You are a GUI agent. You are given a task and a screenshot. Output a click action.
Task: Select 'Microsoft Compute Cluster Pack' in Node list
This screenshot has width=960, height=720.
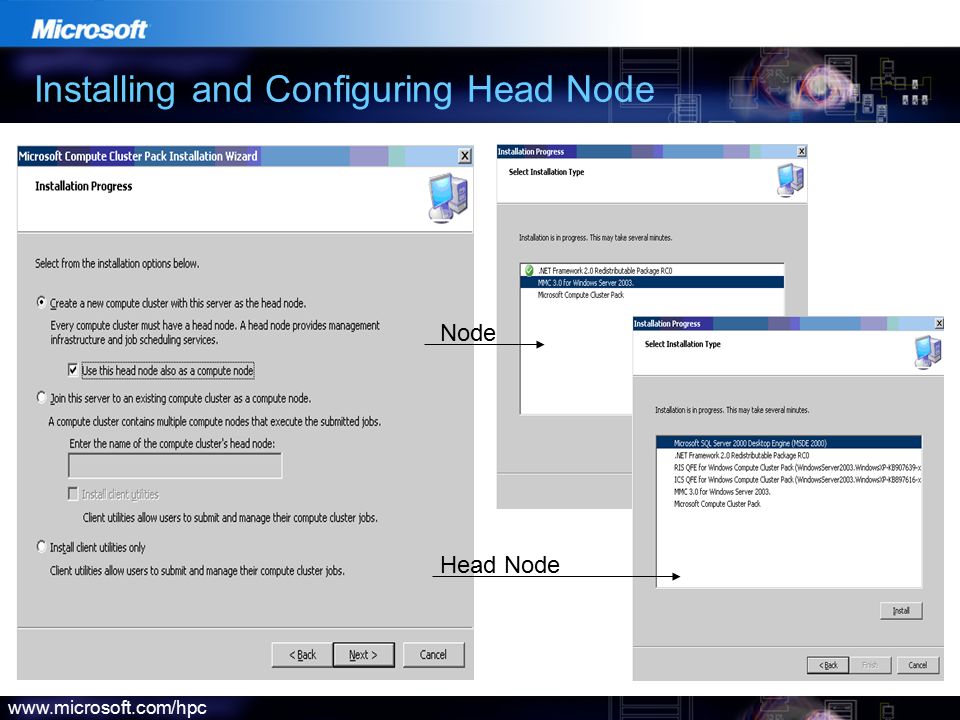(x=580, y=294)
